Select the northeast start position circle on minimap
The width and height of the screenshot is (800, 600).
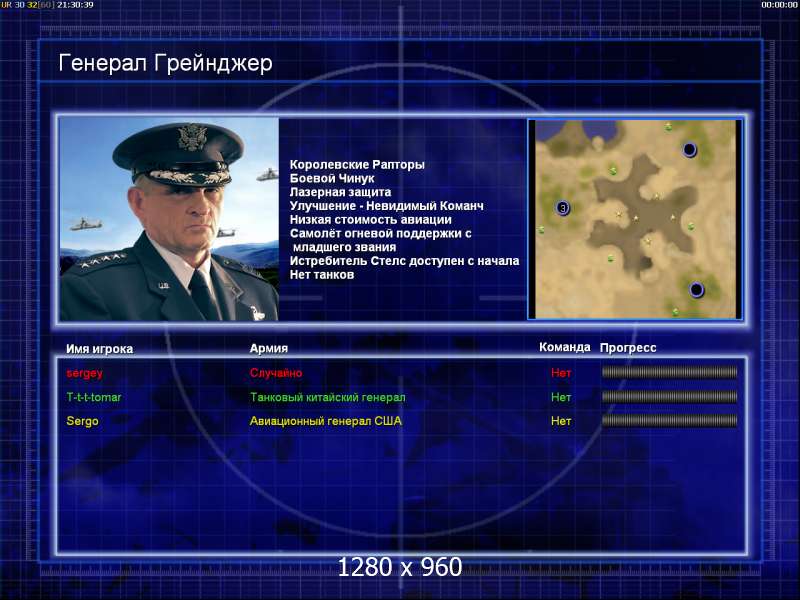pyautogui.click(x=689, y=149)
